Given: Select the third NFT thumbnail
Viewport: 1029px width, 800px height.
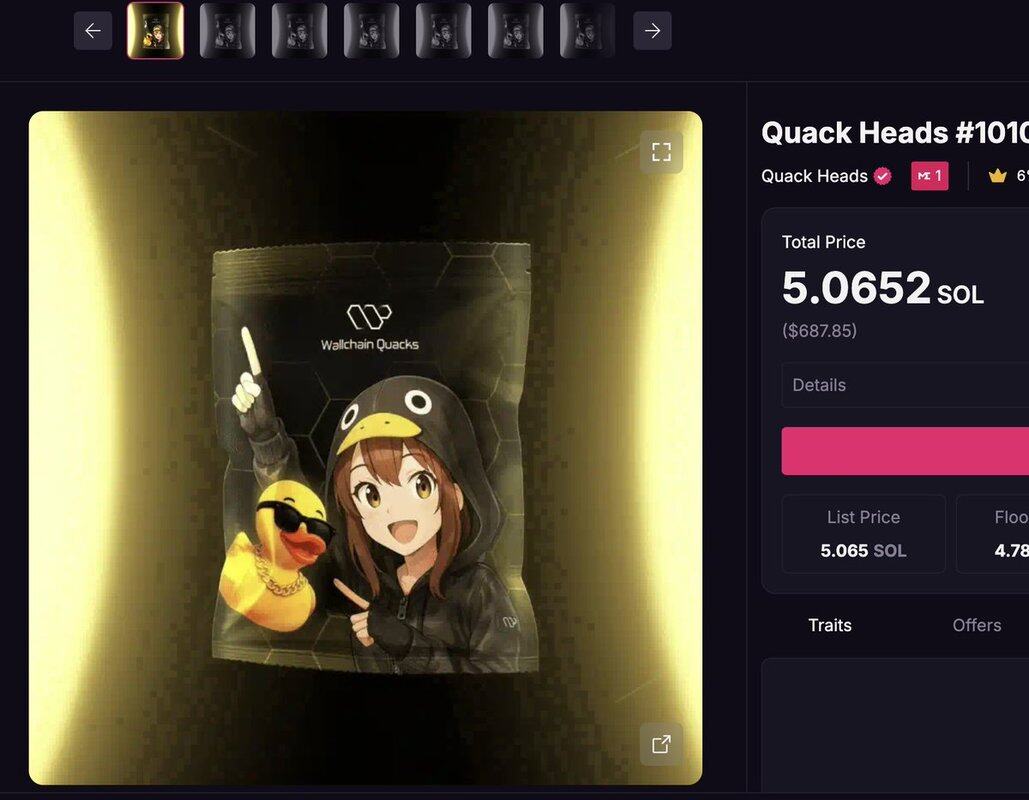Looking at the screenshot, I should pos(300,30).
